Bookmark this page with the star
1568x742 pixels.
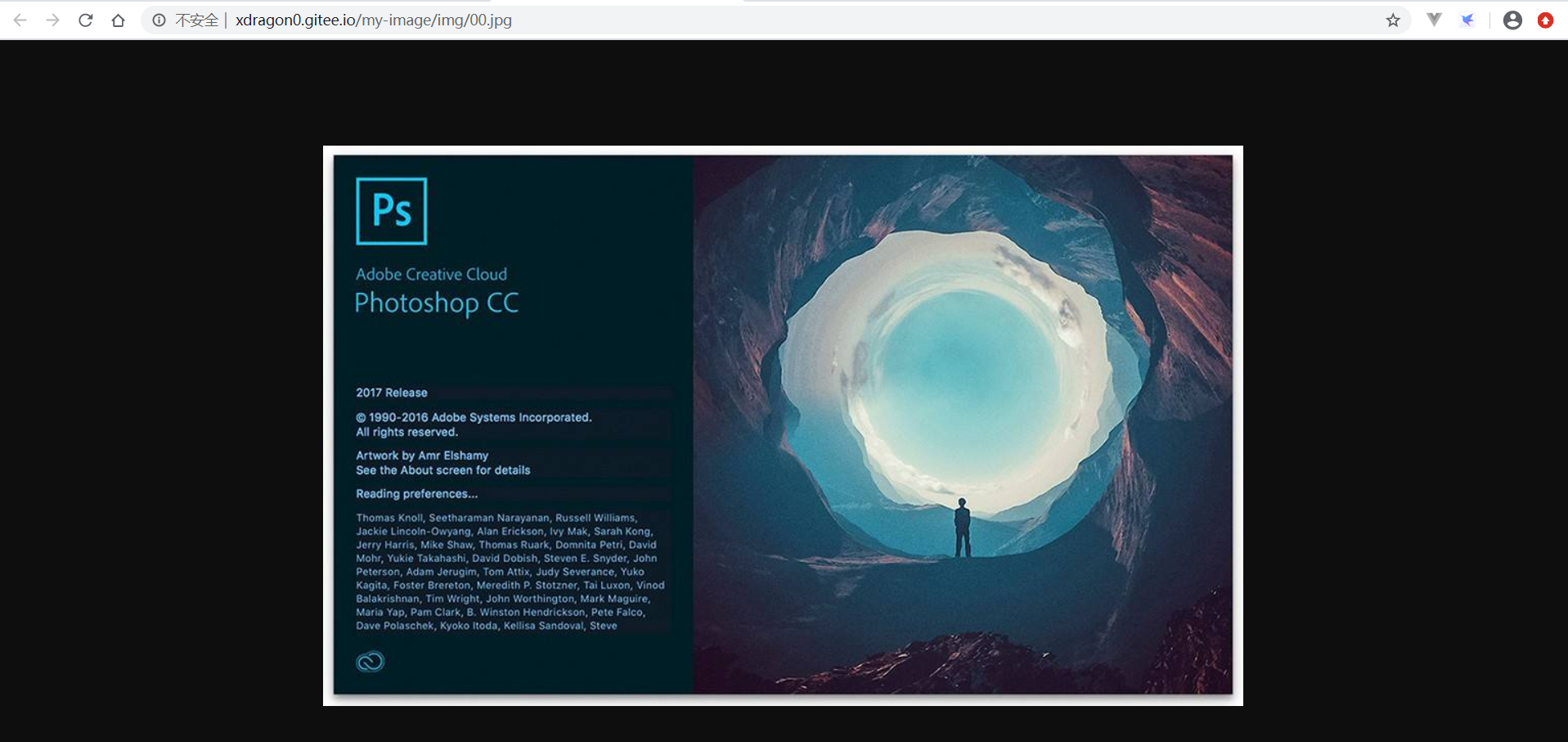point(1393,20)
